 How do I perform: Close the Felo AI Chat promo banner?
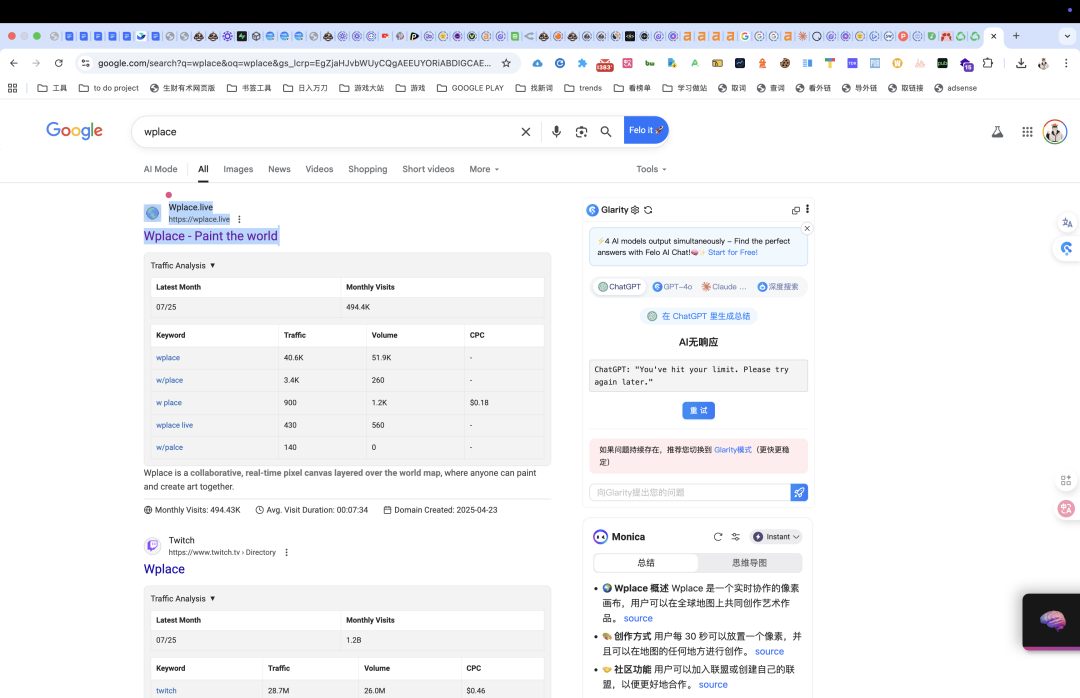click(x=807, y=229)
